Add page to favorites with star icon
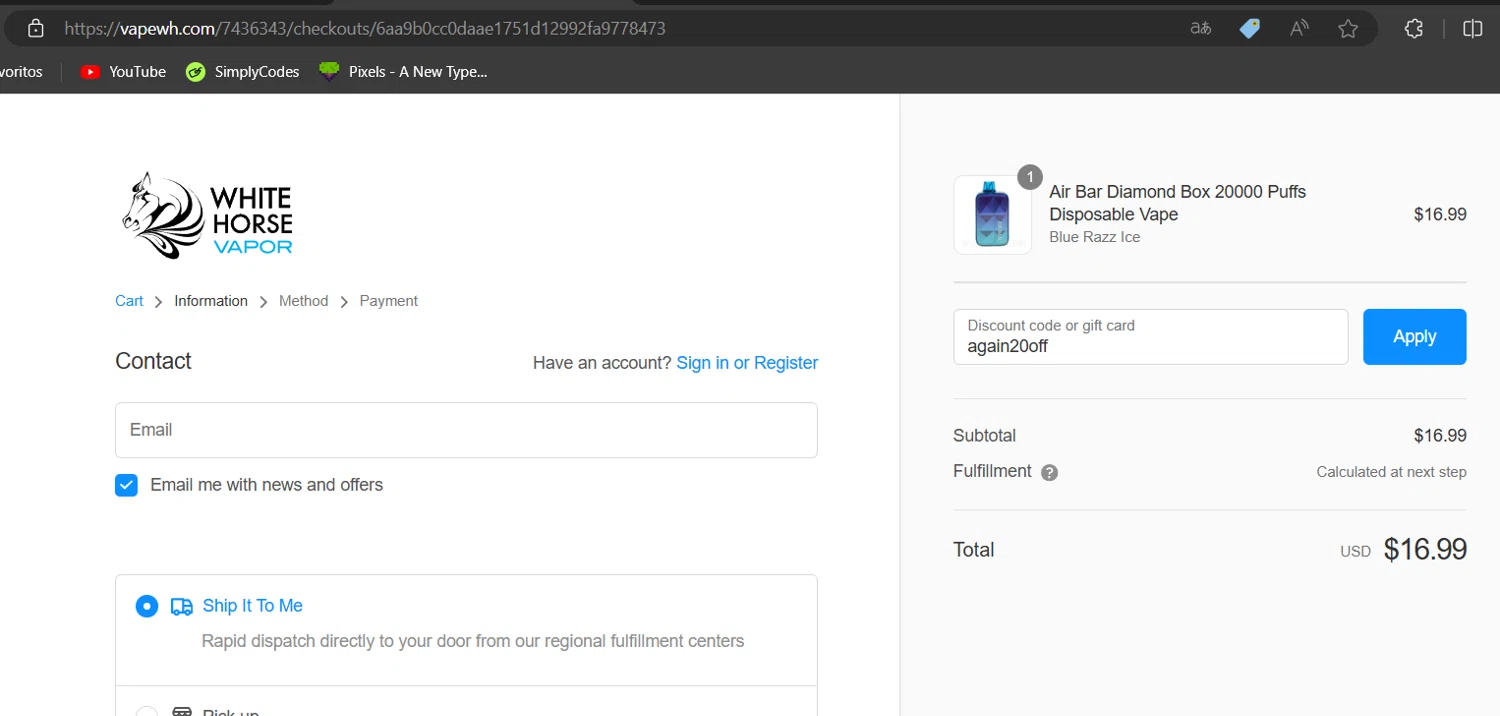This screenshot has height=716, width=1500. [1348, 29]
